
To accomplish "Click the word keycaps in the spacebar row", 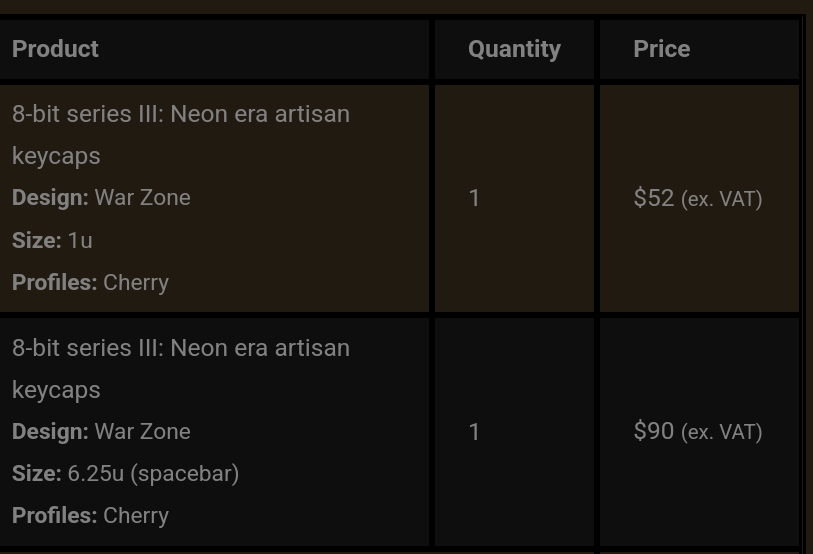I will pos(56,390).
